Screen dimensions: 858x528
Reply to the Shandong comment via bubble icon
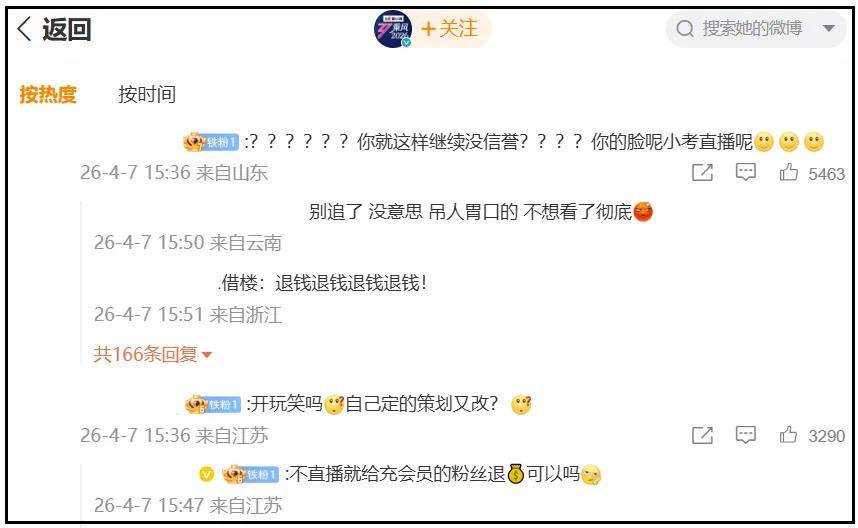[x=745, y=172]
